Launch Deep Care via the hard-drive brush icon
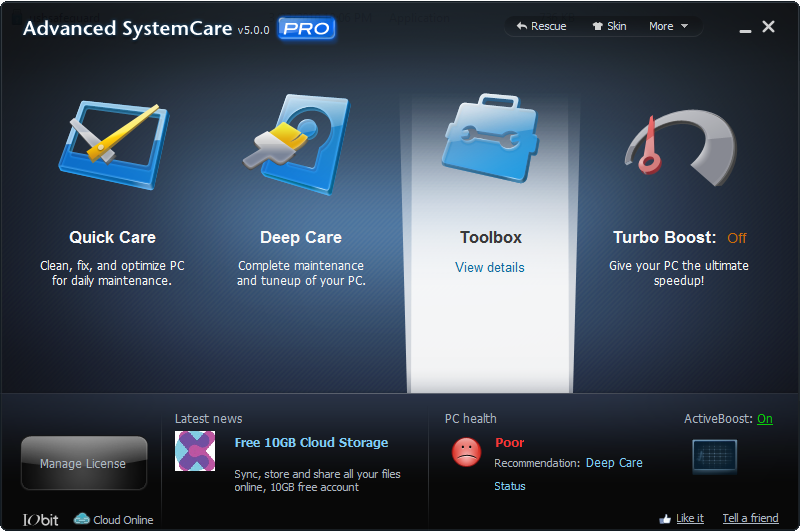The width and height of the screenshot is (800, 531). pyautogui.click(x=296, y=144)
